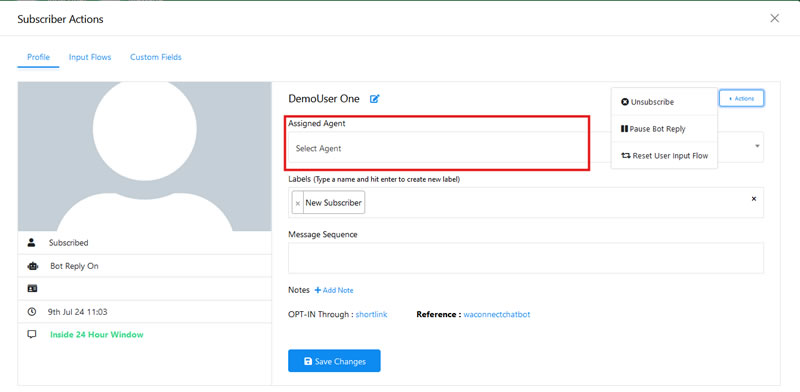
Task: Open the Select Agent dropdown
Action: (x=526, y=148)
